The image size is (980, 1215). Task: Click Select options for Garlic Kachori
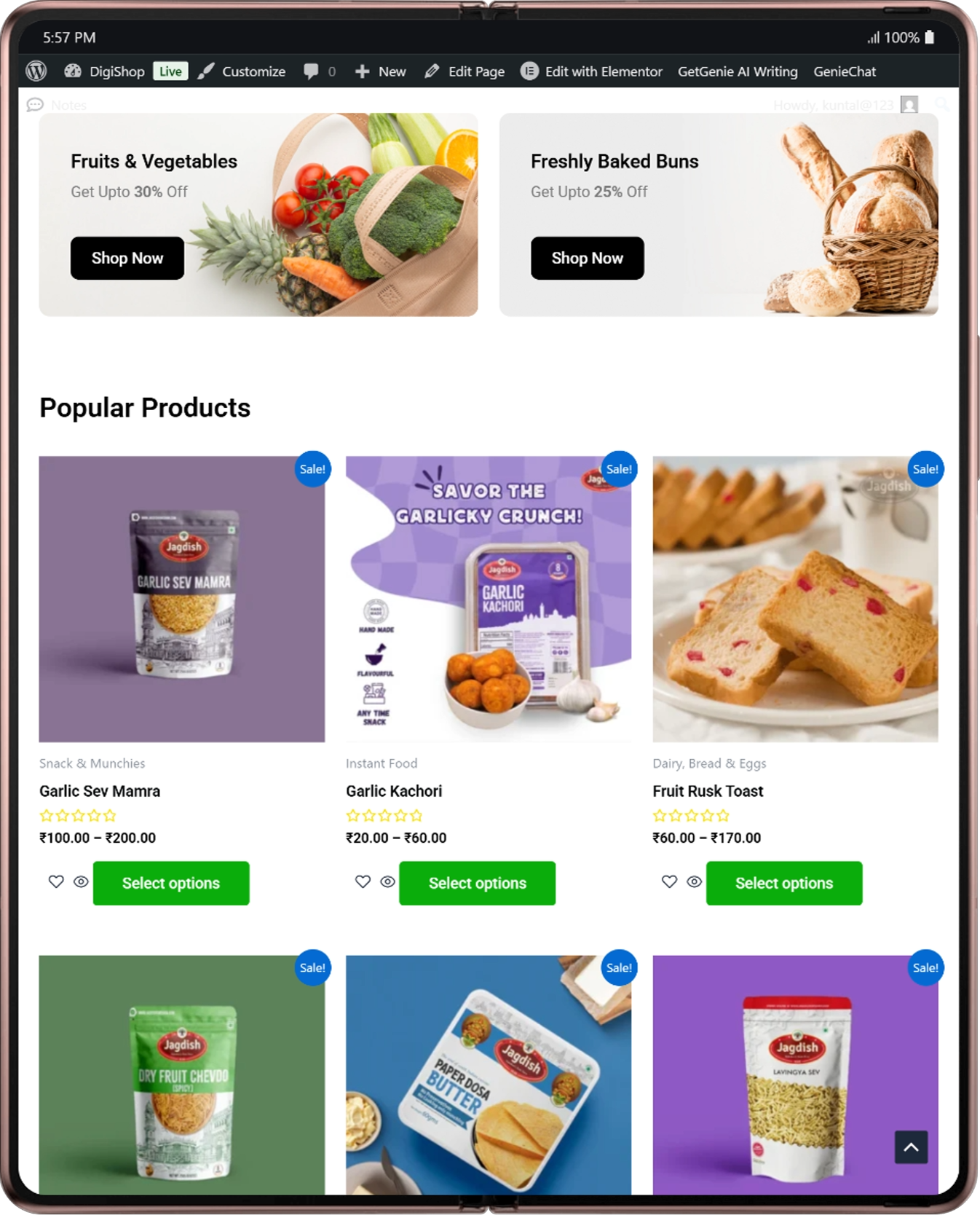tap(477, 883)
